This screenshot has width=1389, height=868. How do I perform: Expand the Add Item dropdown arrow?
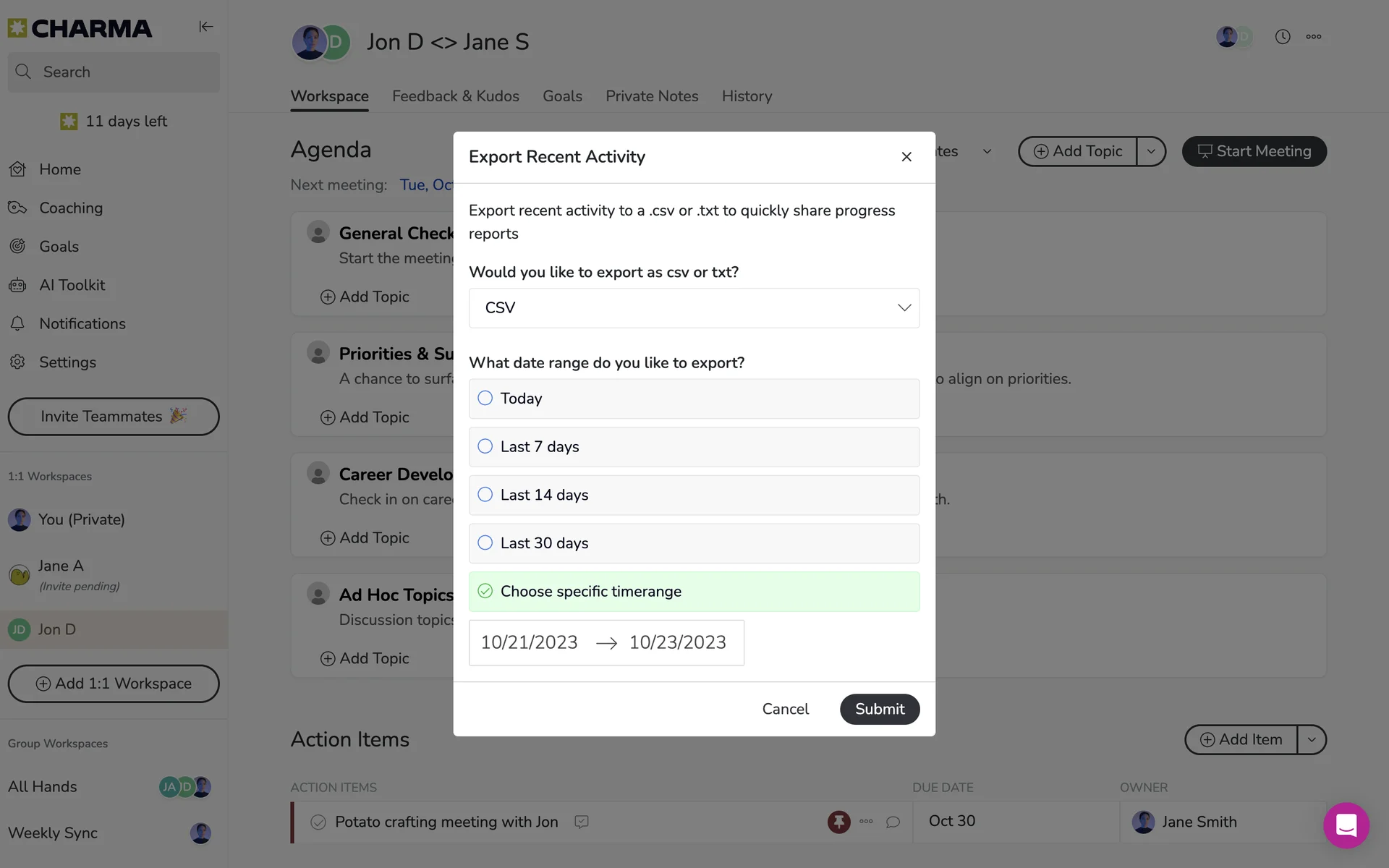click(1312, 740)
